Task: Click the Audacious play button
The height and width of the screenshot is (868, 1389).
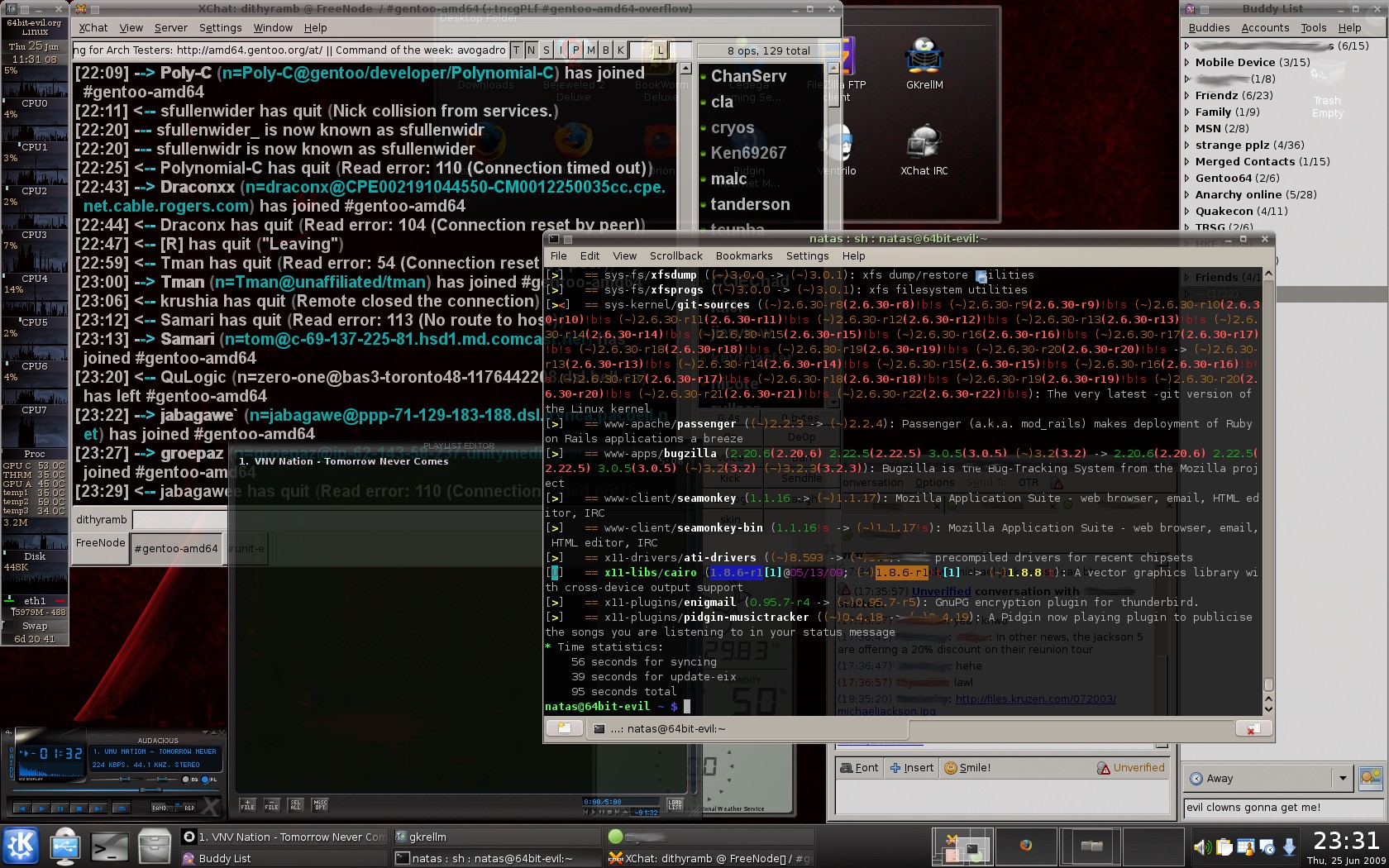Action: click(x=41, y=808)
